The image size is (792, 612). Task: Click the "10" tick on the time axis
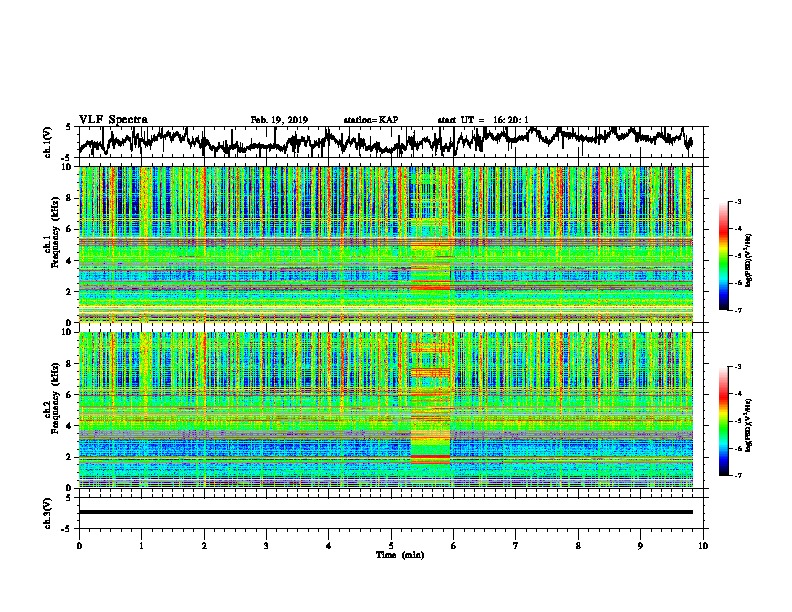click(703, 546)
